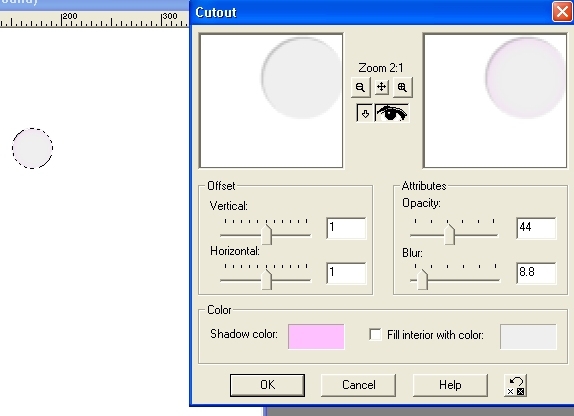The width and height of the screenshot is (574, 416).
Task: Open the interior fill color swatch
Action: pos(528,336)
